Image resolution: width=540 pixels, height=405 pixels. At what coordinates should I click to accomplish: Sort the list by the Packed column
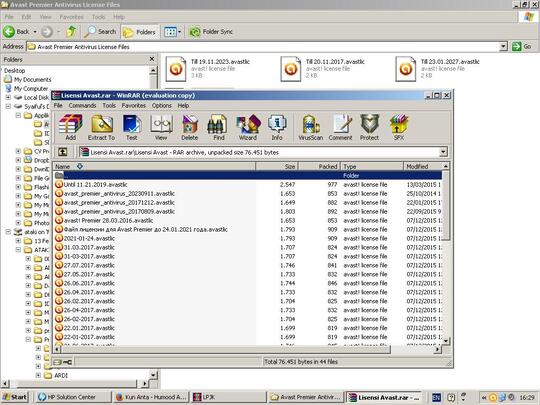coord(319,167)
